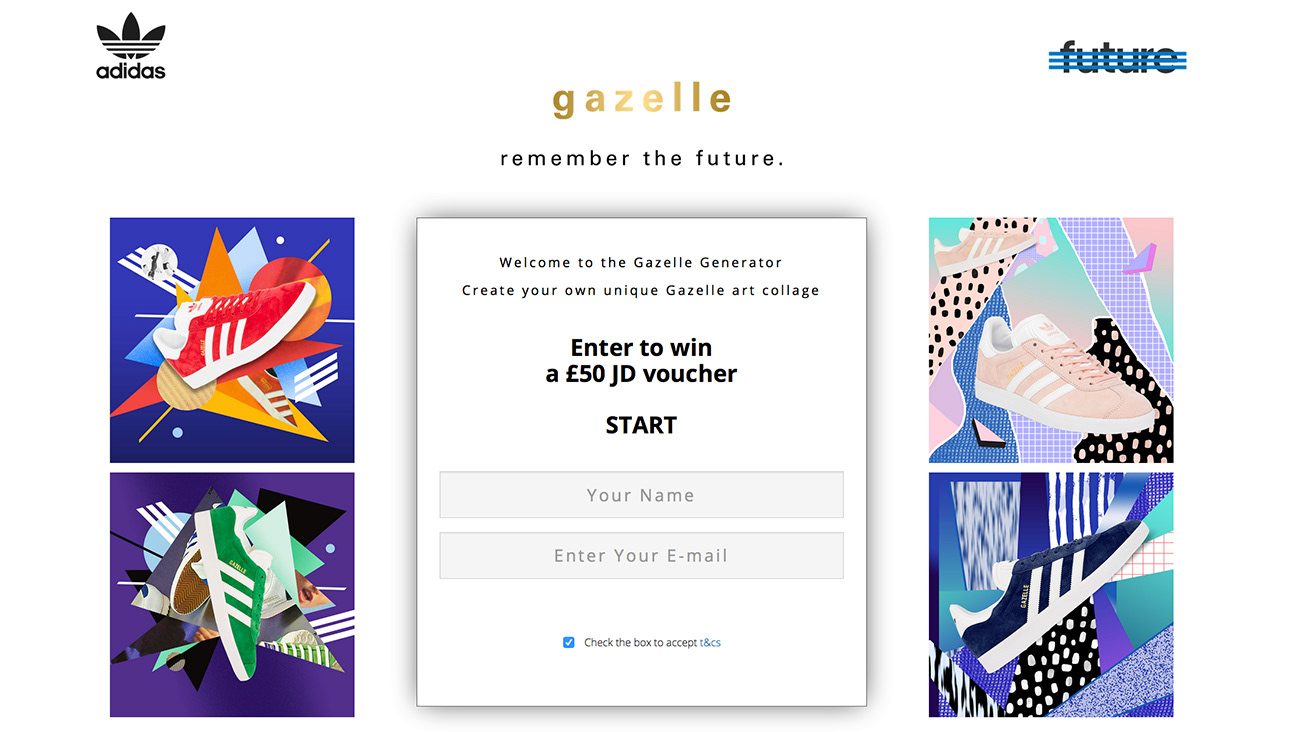Click the gold 'gazelle' title
This screenshot has width=1300, height=732.
642,99
